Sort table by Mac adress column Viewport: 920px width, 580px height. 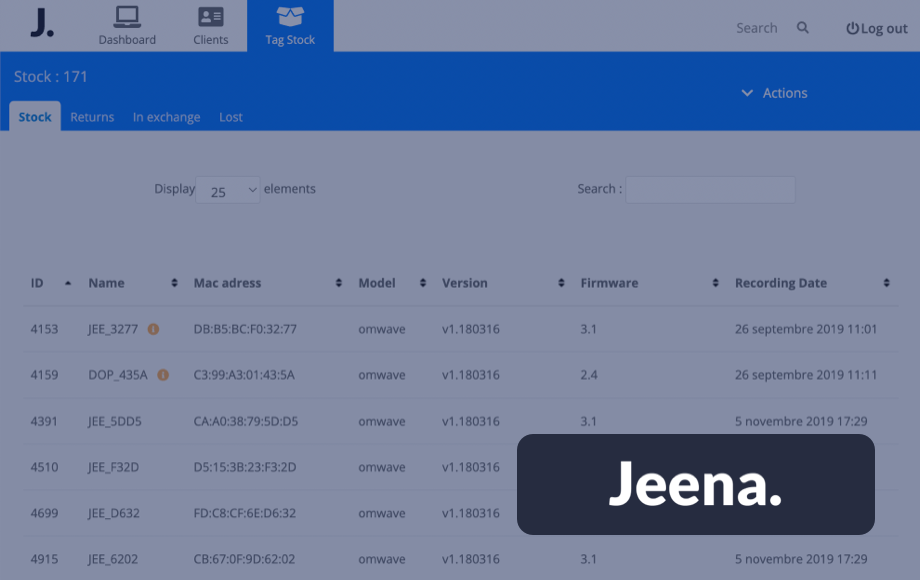(x=339, y=283)
